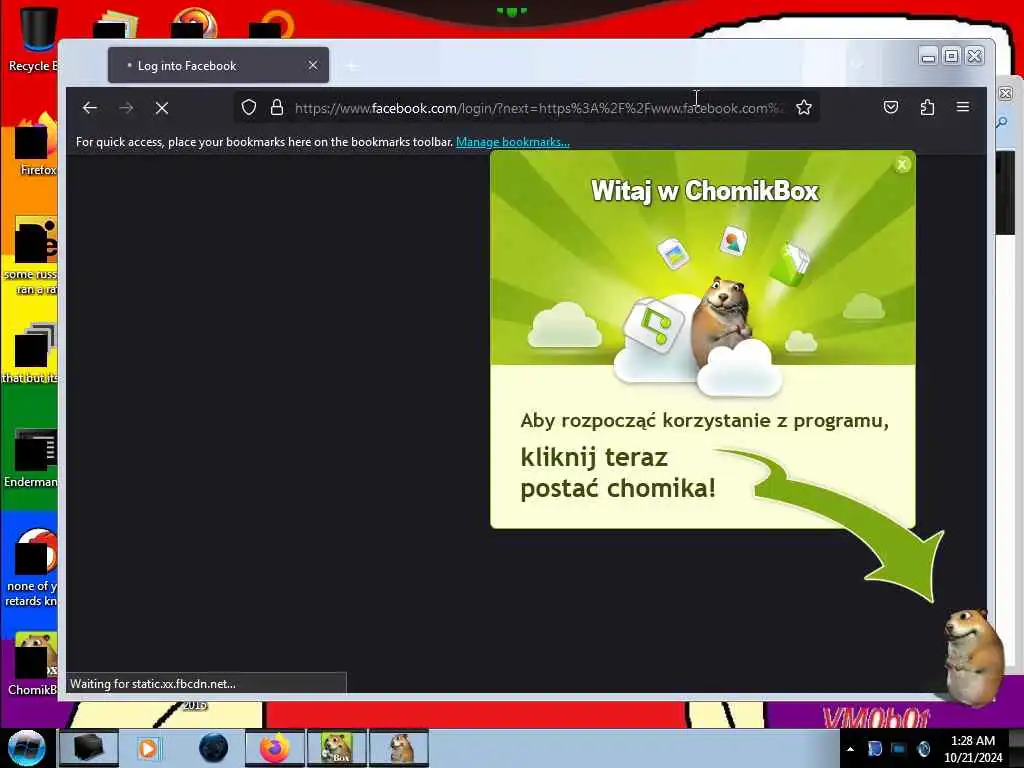The width and height of the screenshot is (1024, 768).
Task: Maximize the Firefox window
Action: (x=952, y=56)
